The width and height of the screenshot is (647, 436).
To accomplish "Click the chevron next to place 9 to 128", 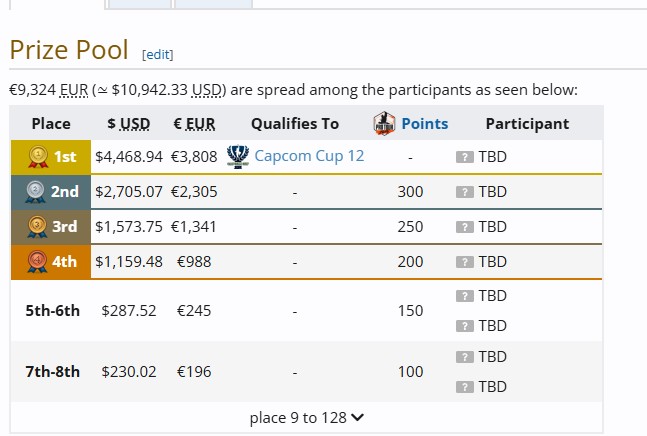I will (x=357, y=417).
